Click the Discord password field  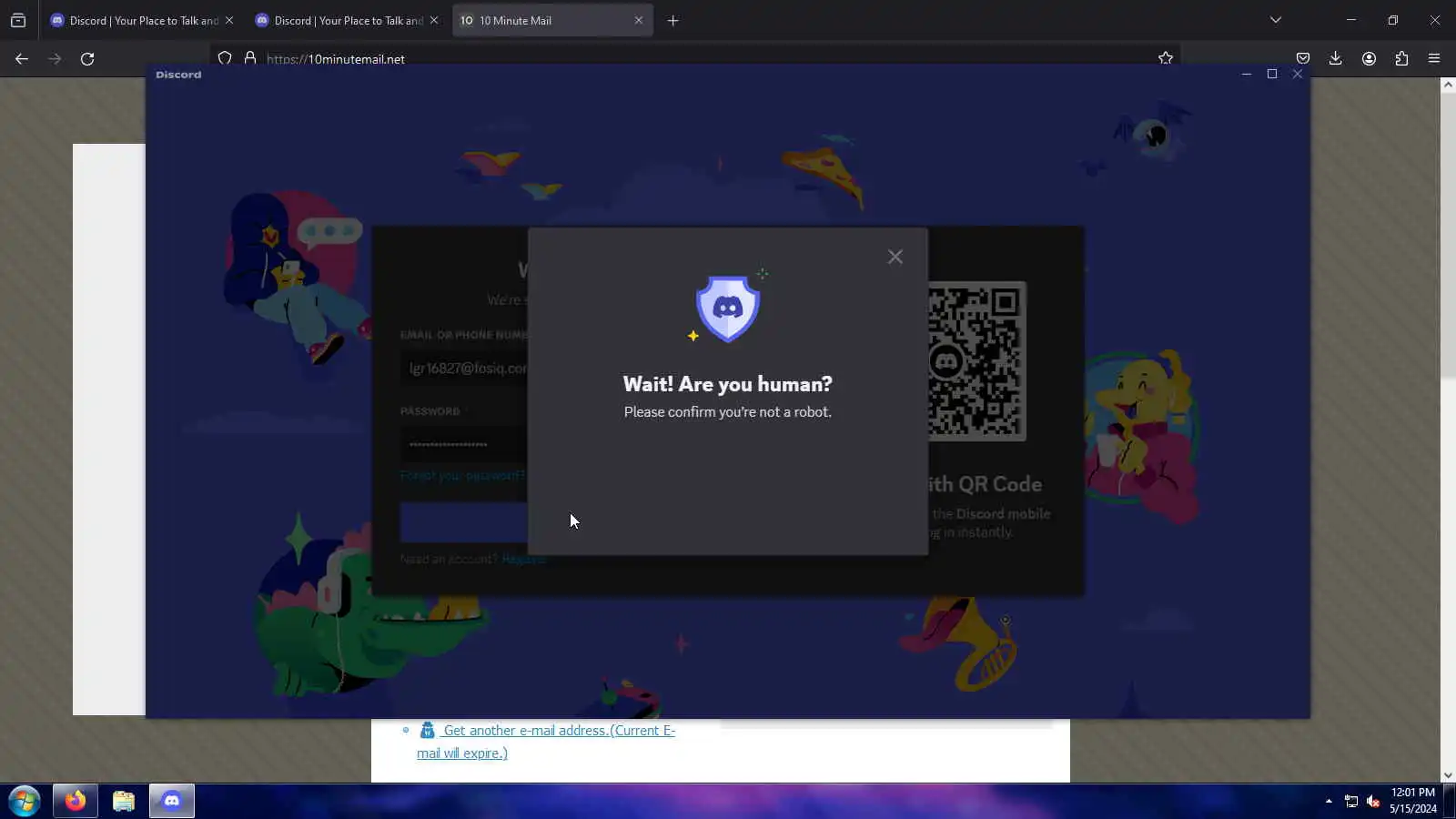click(464, 444)
